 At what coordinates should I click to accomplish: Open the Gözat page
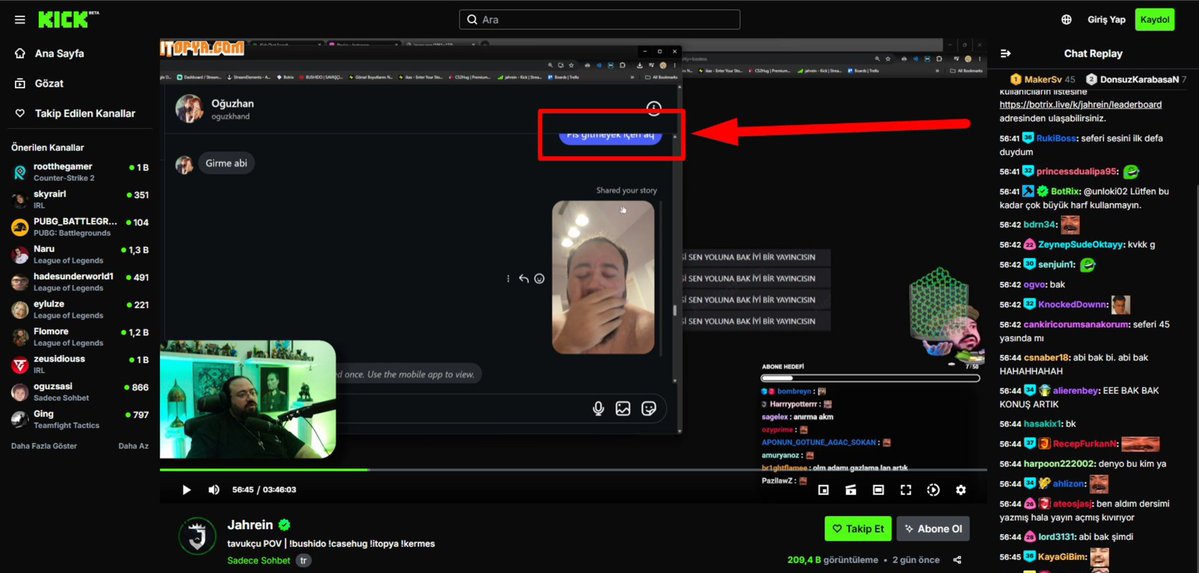(40, 83)
